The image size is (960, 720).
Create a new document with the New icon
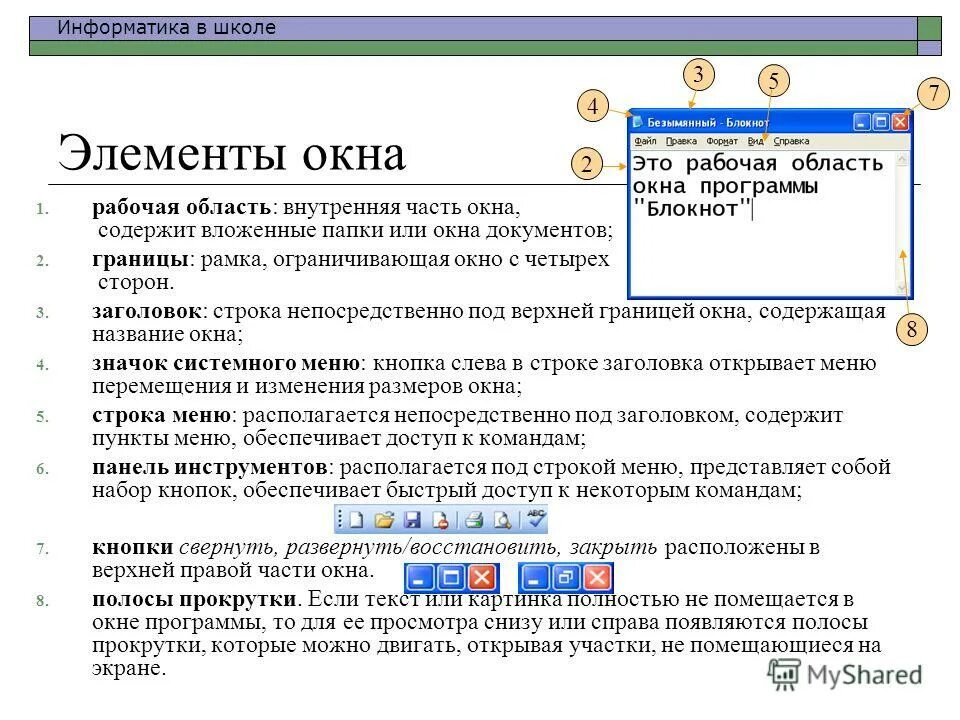(356, 519)
